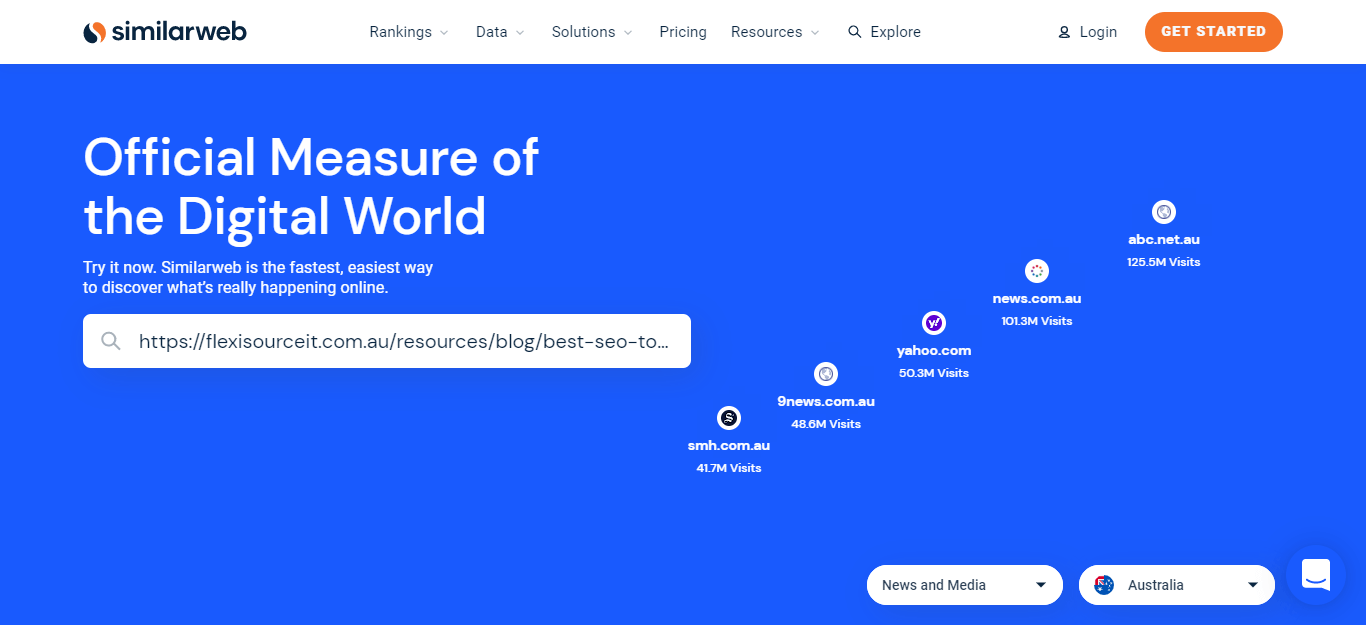Click the 50.3M Visits text
This screenshot has height=625, width=1366.
pyautogui.click(x=934, y=373)
